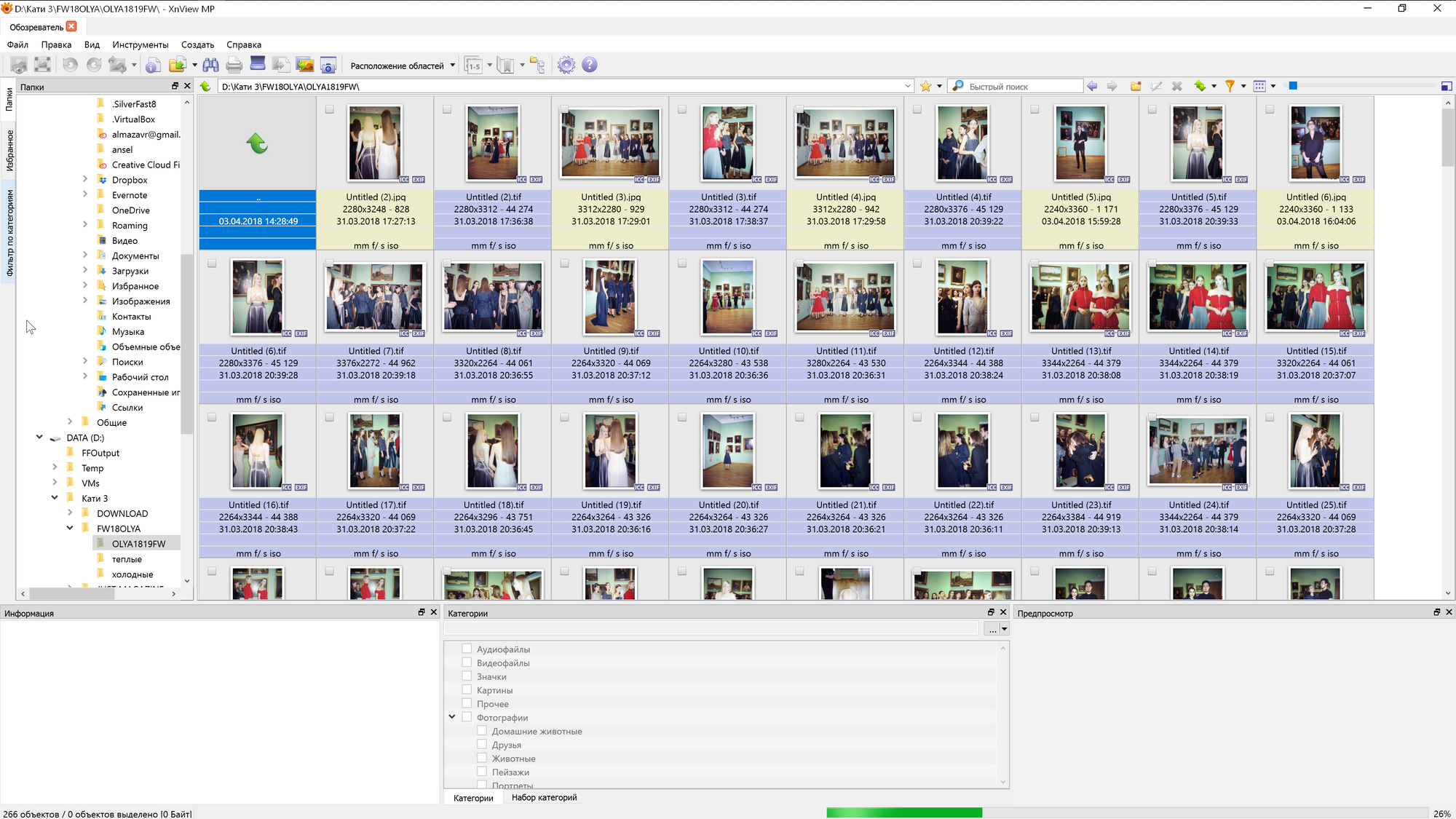Click the thumbnail size slider handle
The height and width of the screenshot is (819, 1456).
click(x=1293, y=86)
